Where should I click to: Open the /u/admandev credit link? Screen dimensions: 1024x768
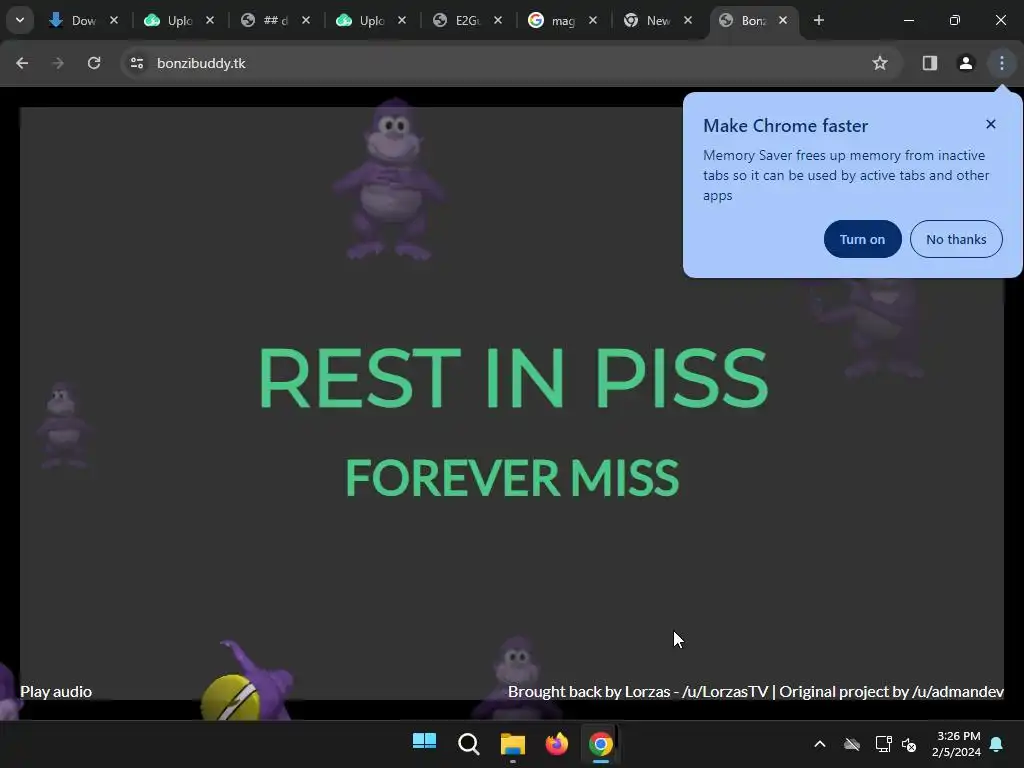click(x=957, y=692)
